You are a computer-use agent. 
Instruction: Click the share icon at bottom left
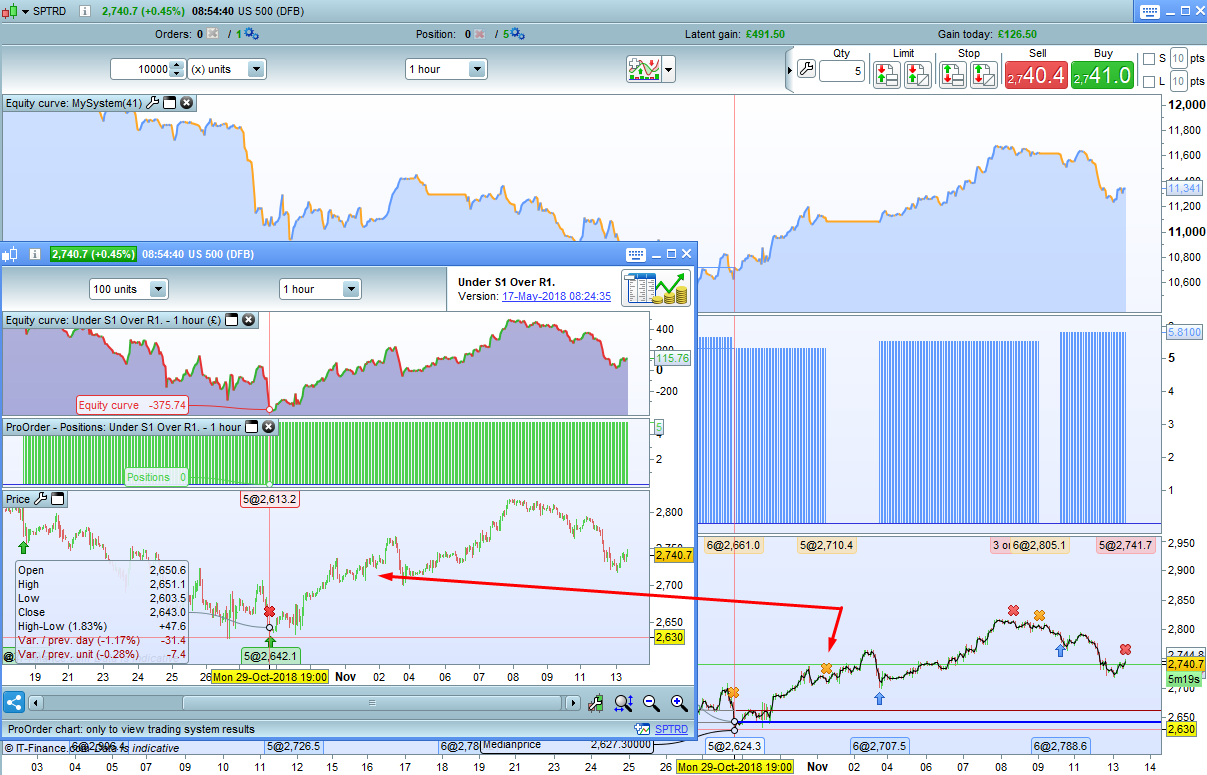(x=15, y=703)
